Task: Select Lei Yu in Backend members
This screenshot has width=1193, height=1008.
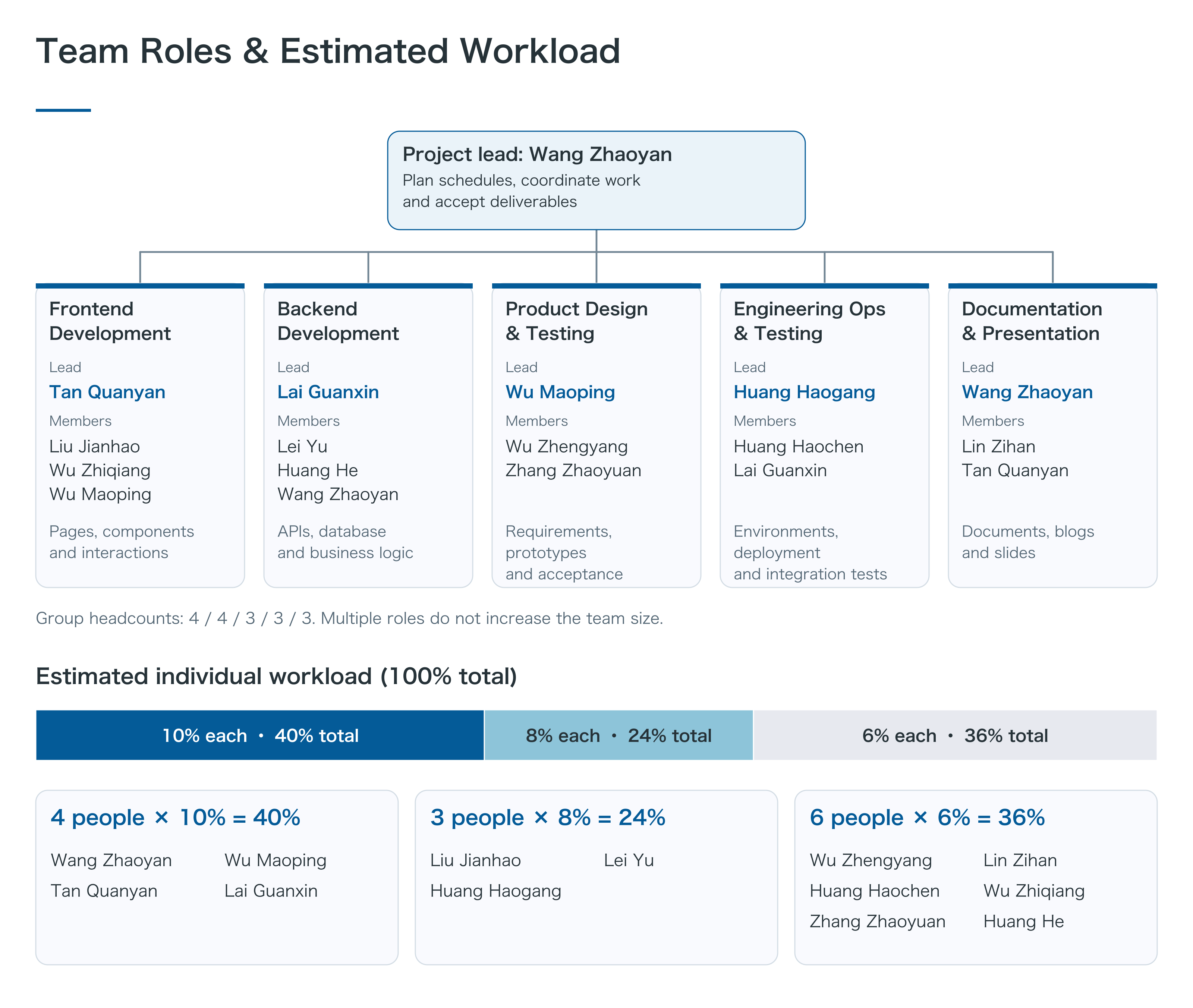Action: 302,446
